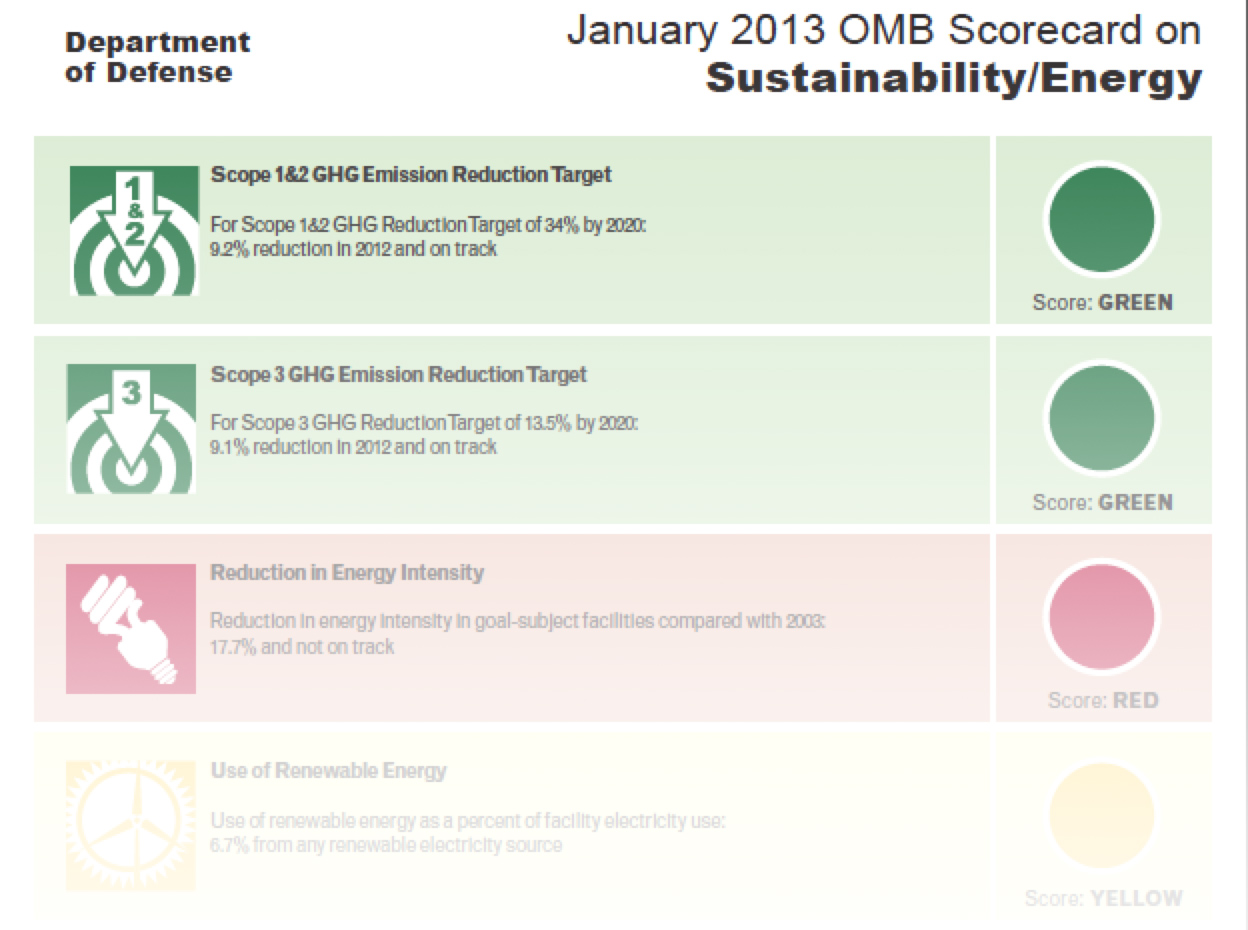Click the January 2013 OMB Scorecard title line

(x=884, y=30)
